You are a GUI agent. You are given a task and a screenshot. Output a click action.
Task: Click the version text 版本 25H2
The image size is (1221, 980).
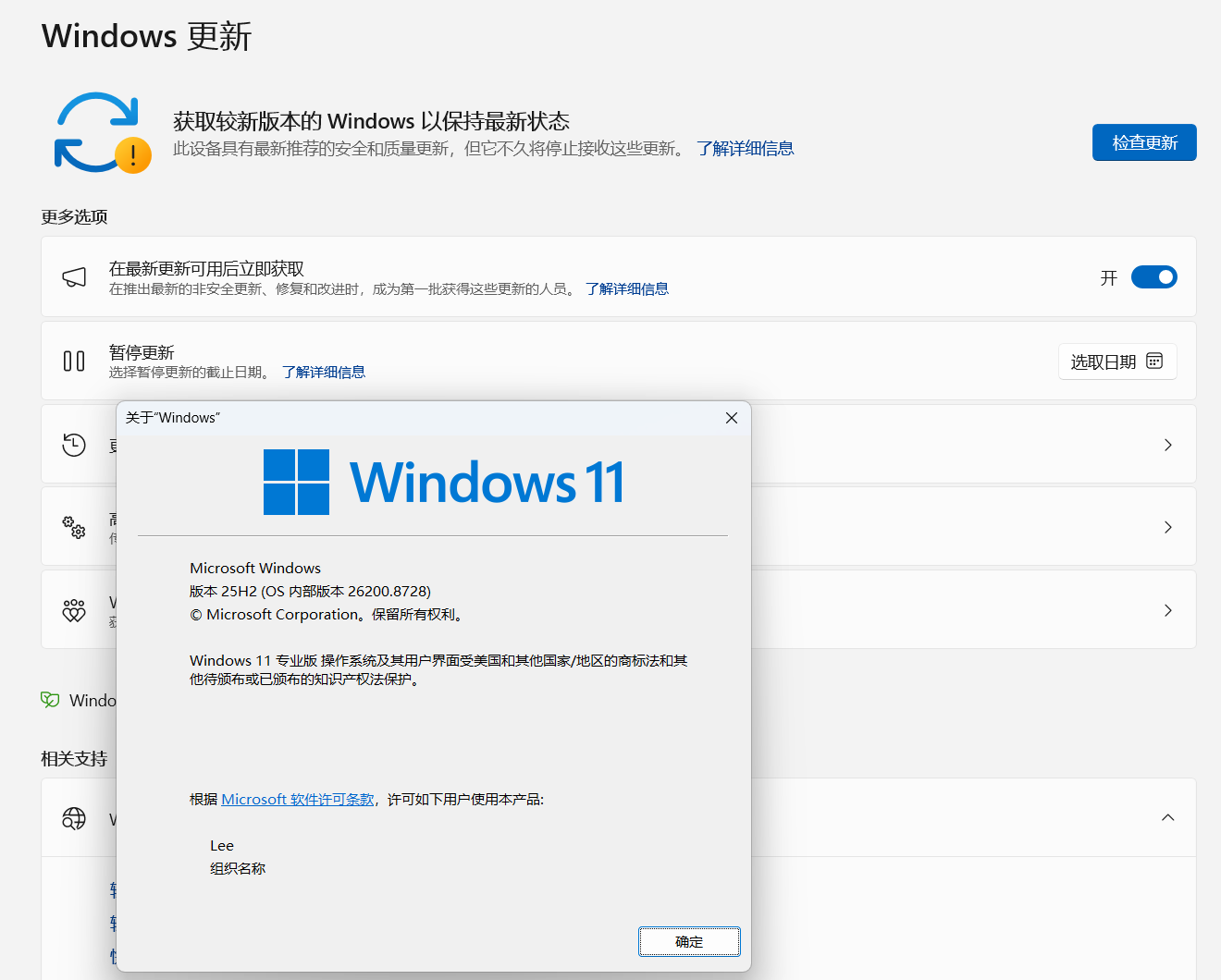pos(310,591)
